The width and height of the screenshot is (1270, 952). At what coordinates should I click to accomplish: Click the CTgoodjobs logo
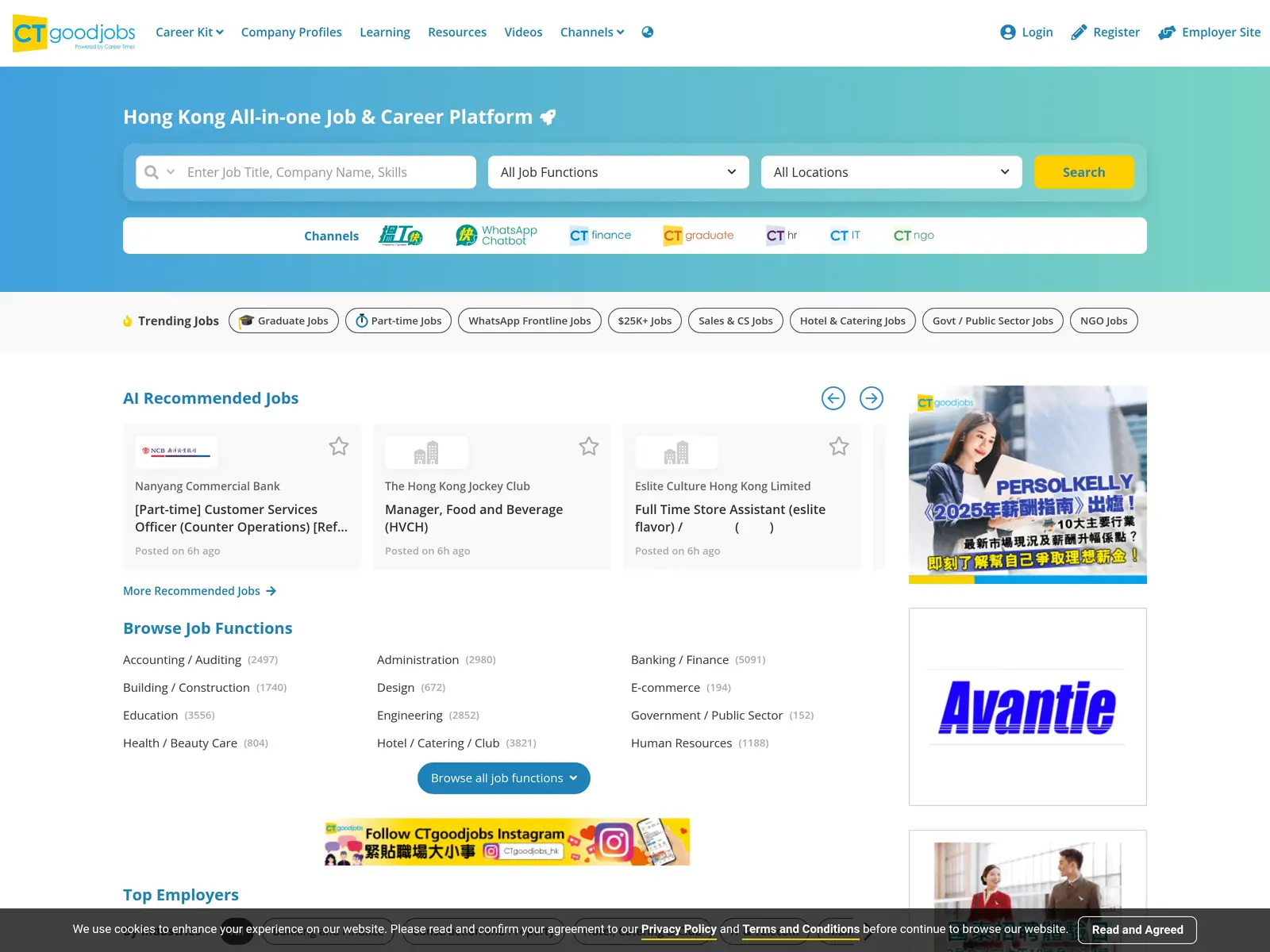(74, 33)
